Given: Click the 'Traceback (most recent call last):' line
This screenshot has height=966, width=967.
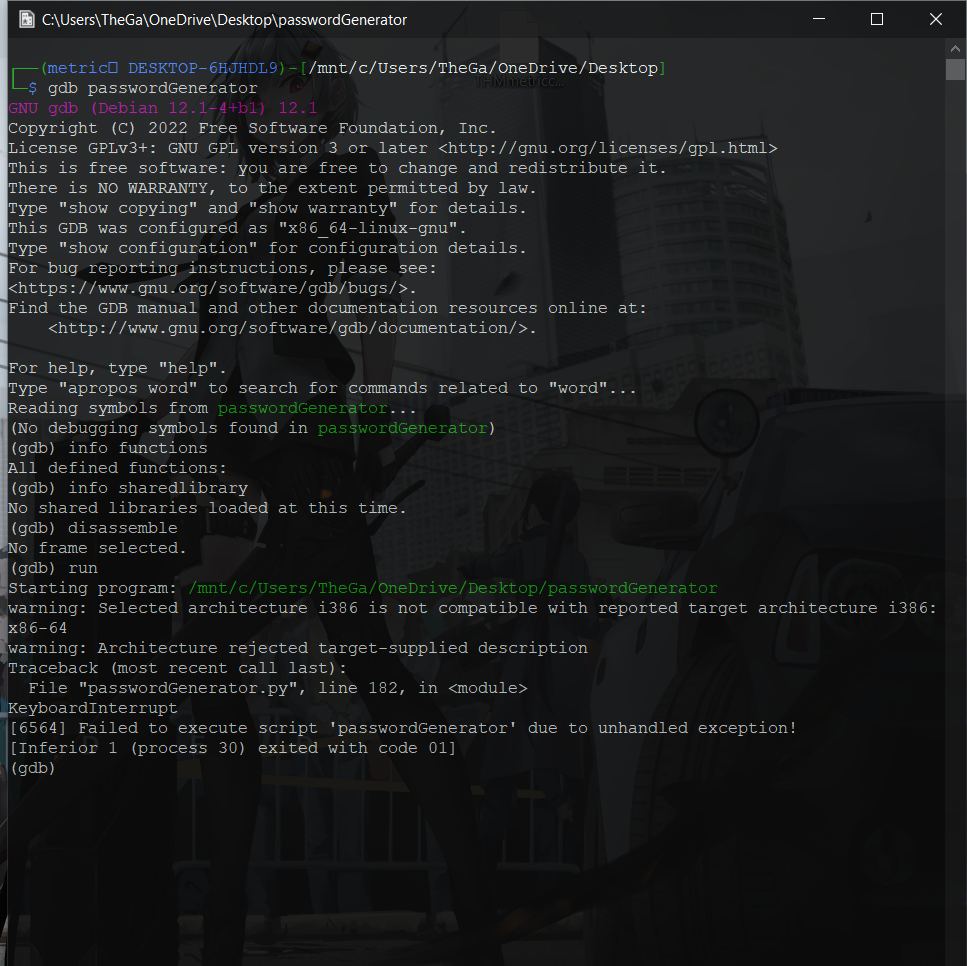Looking at the screenshot, I should pos(178,668).
